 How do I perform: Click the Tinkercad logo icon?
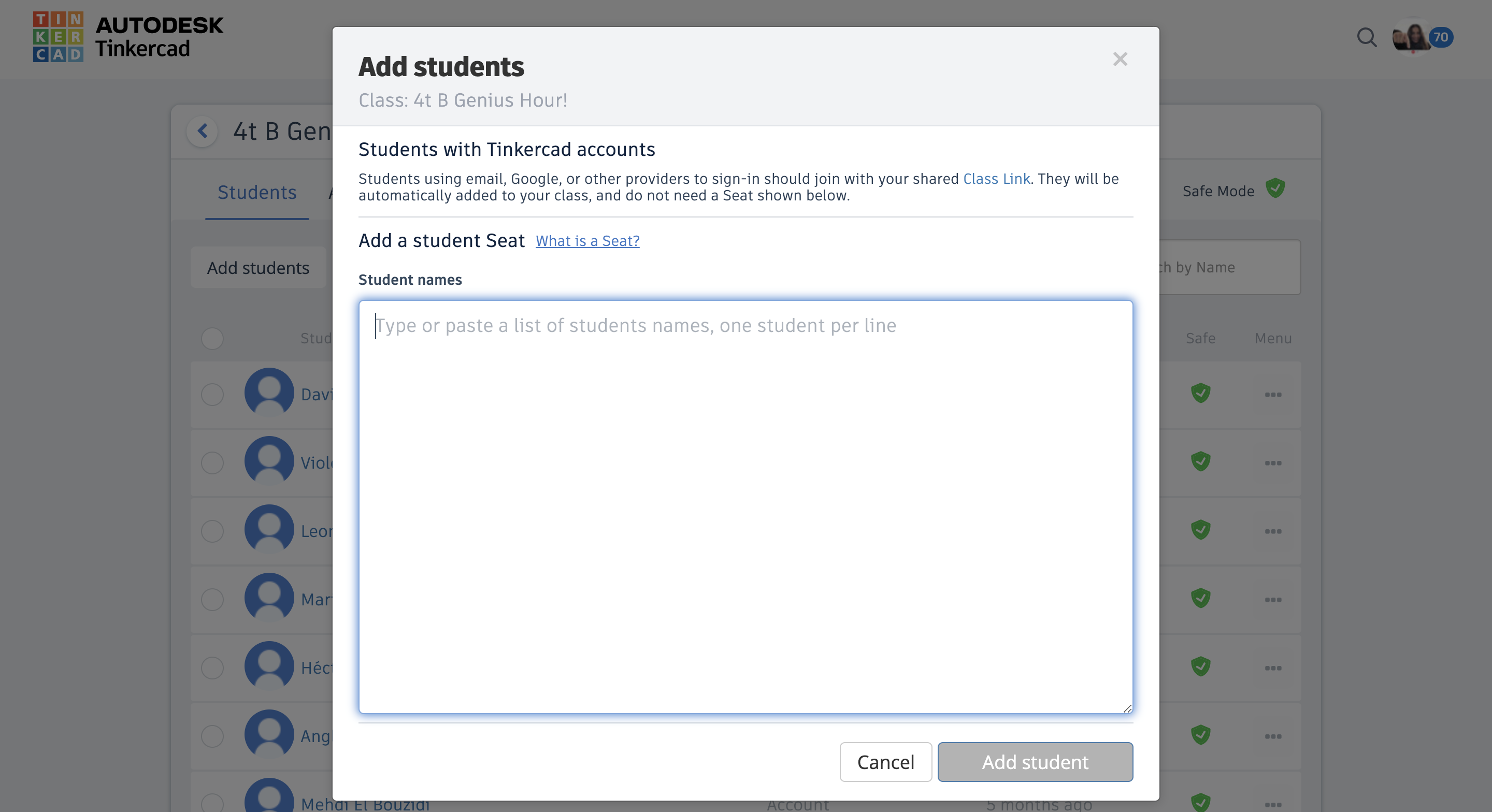[58, 36]
